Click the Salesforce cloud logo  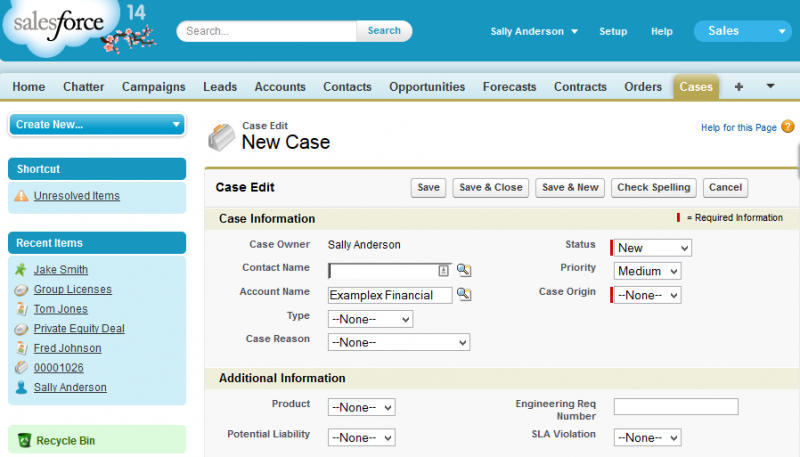(59, 26)
